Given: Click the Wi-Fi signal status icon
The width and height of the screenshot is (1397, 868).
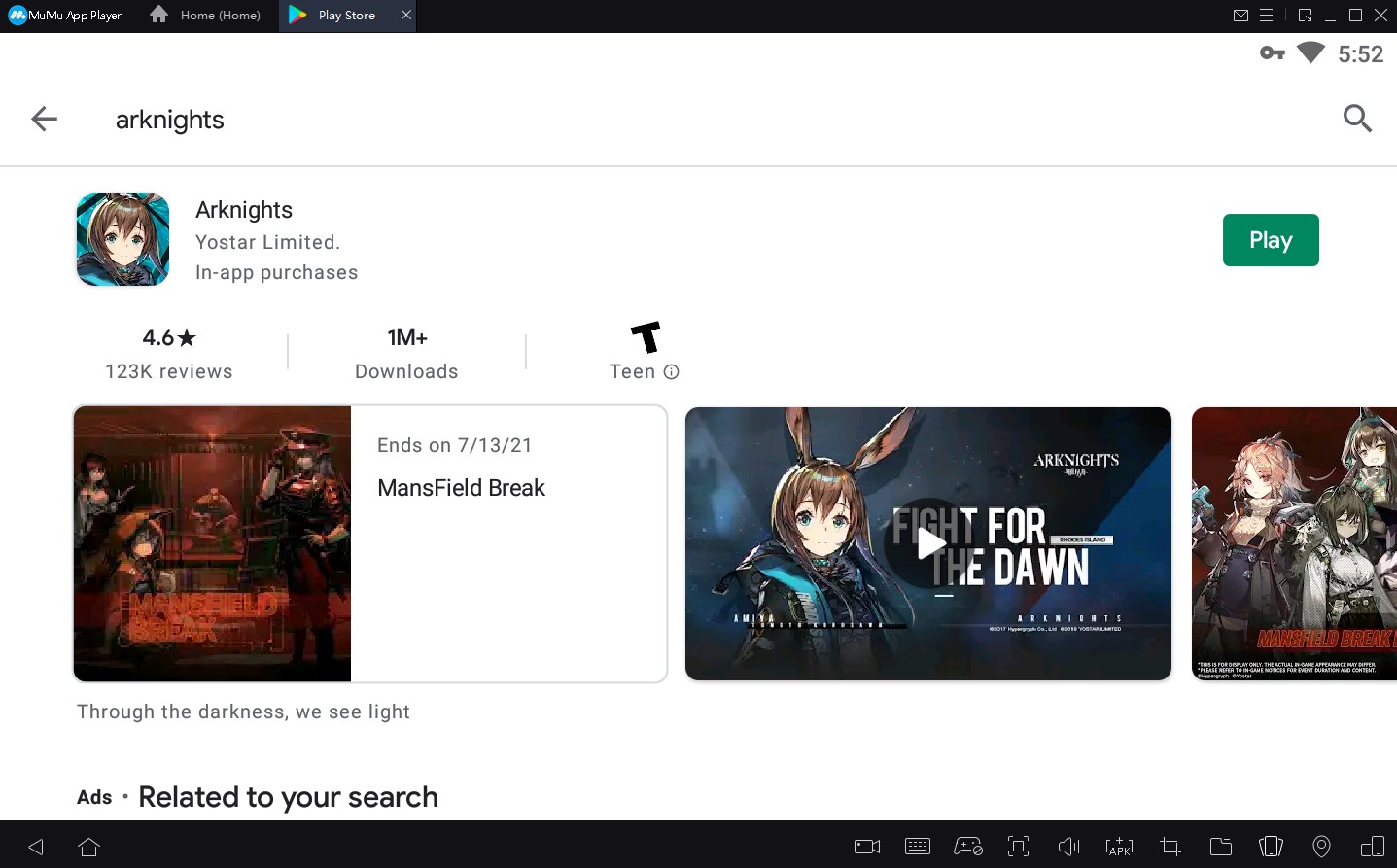Looking at the screenshot, I should tap(1311, 52).
